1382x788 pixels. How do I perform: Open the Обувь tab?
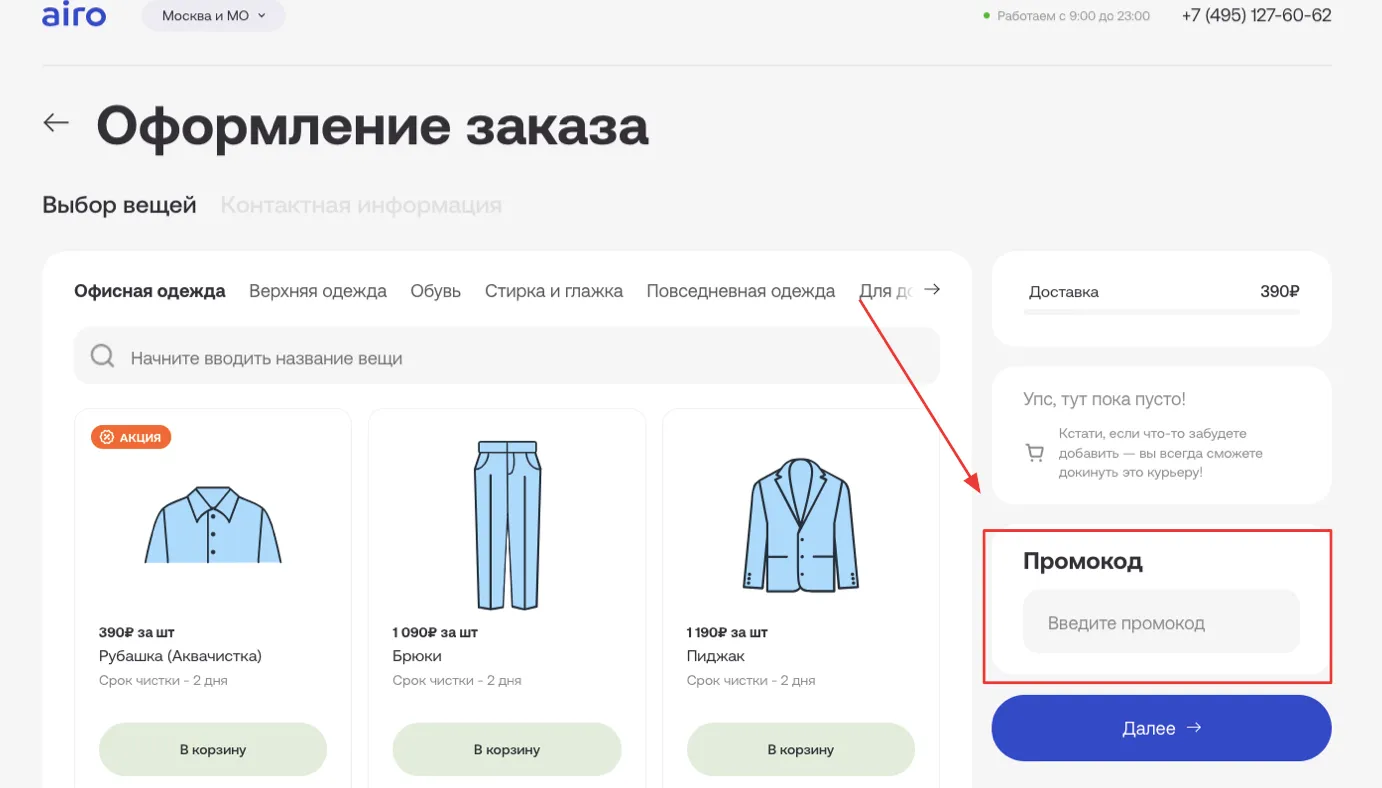click(435, 291)
